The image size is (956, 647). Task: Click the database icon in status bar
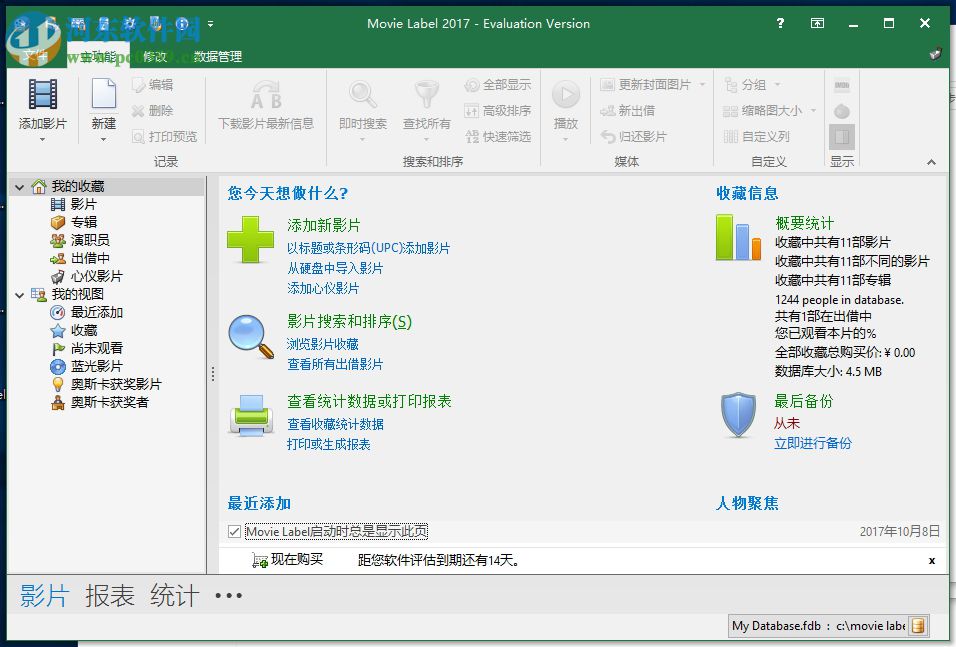click(918, 626)
